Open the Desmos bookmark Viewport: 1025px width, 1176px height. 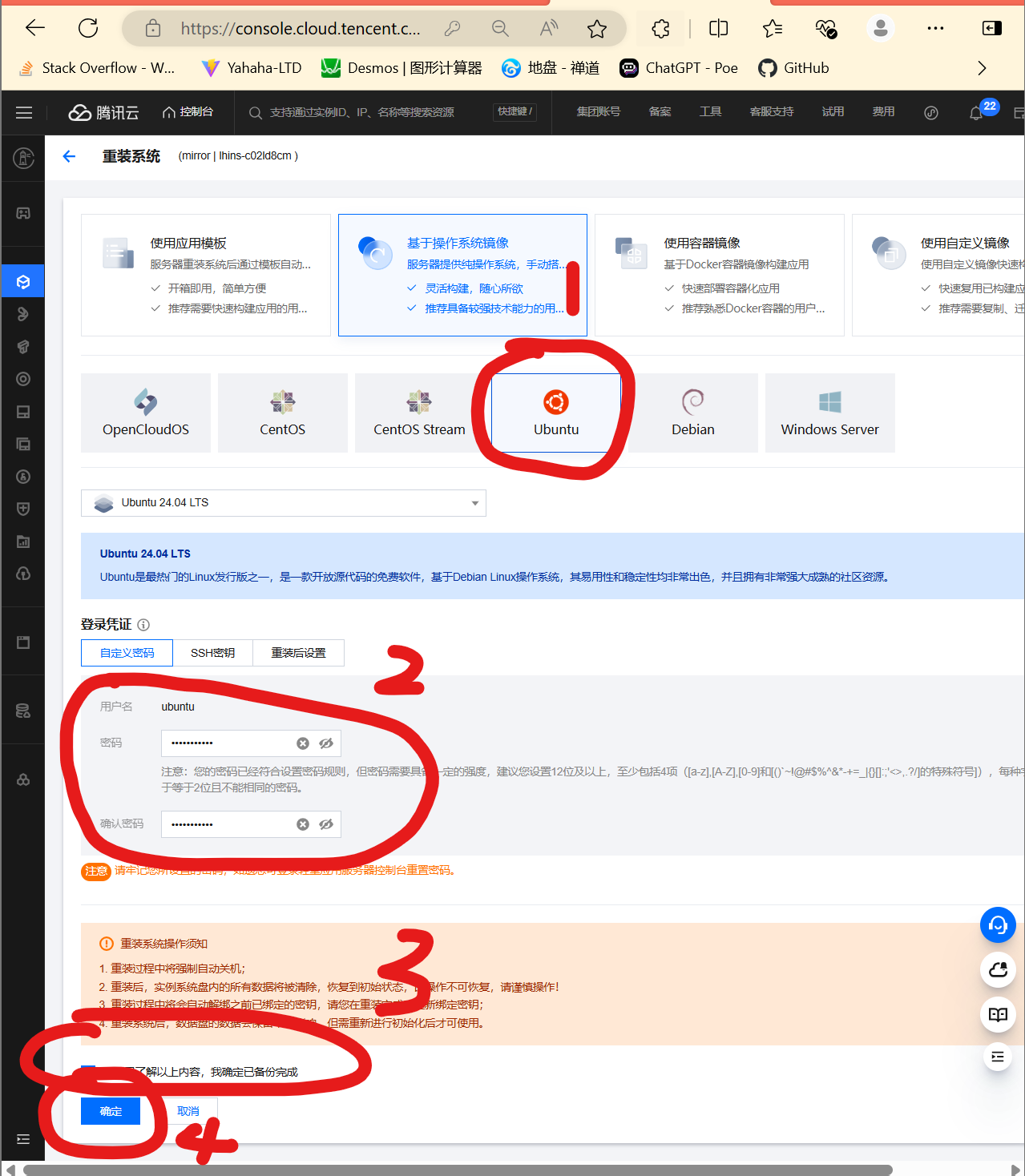tap(402, 68)
